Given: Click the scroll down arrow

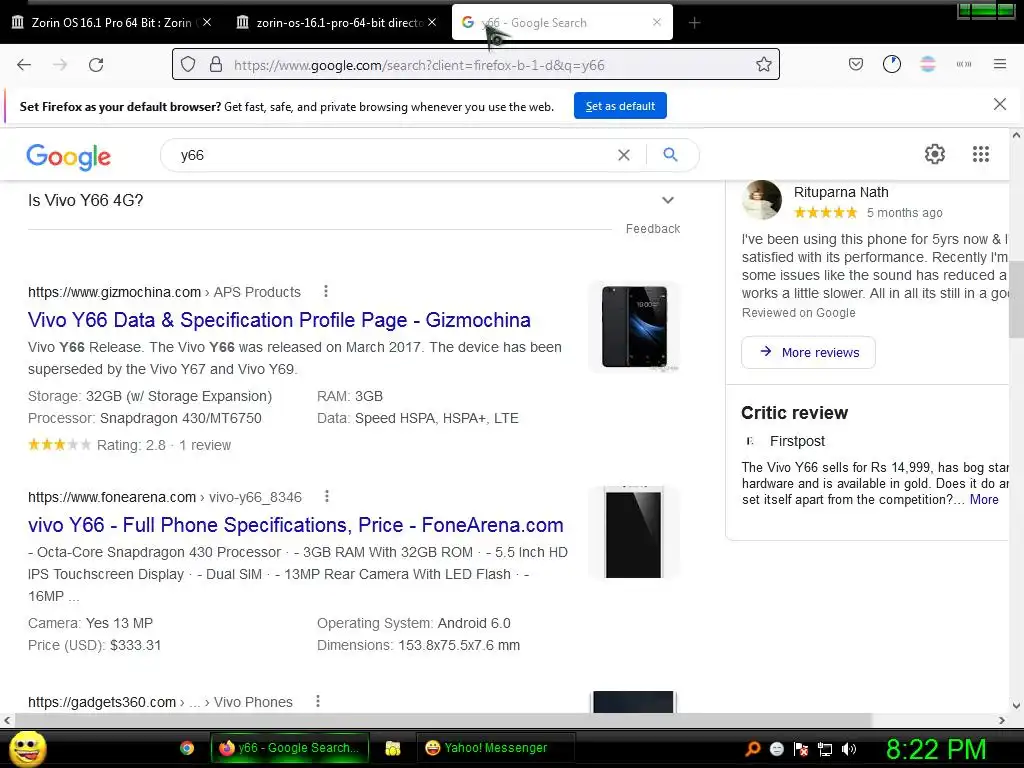Looking at the screenshot, I should pyautogui.click(x=1016, y=706).
